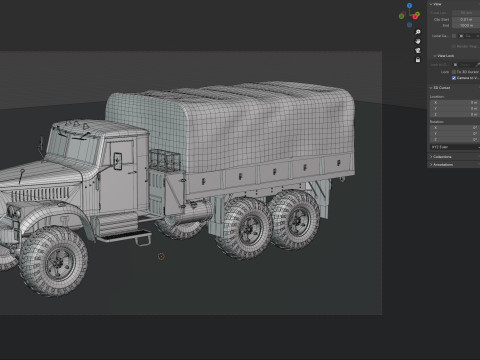Open the XYZ Euler rotation mode dropdown

455,147
